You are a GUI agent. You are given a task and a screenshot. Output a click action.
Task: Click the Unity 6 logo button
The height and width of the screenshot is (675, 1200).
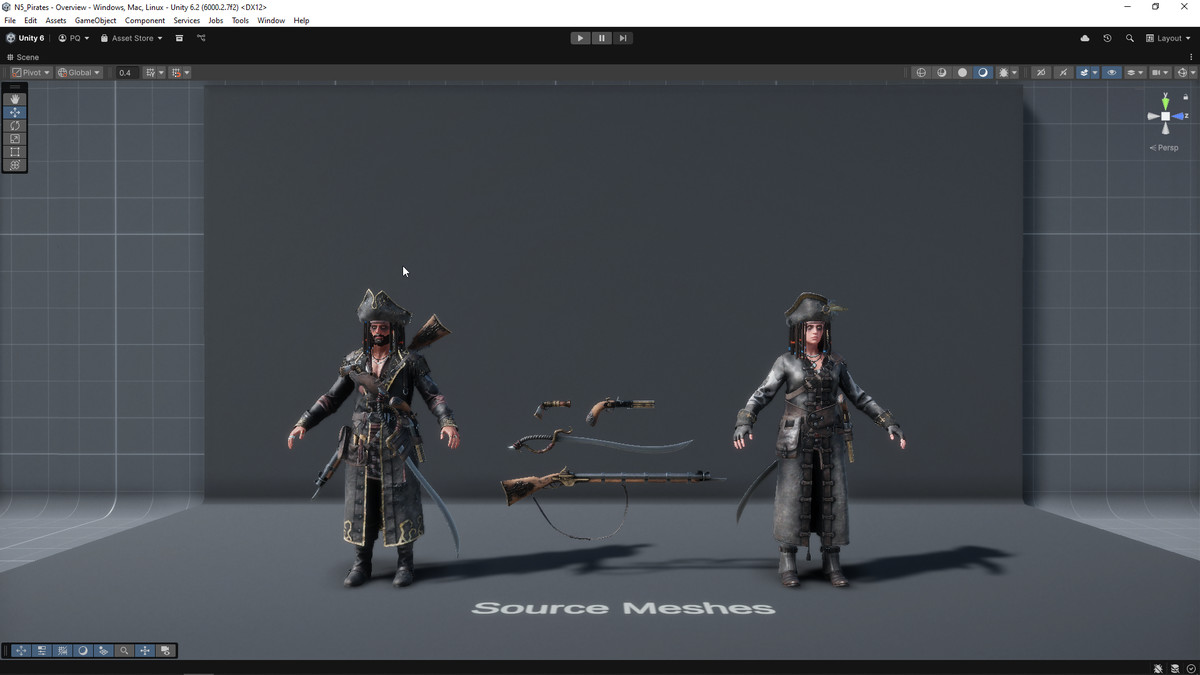[x=25, y=38]
